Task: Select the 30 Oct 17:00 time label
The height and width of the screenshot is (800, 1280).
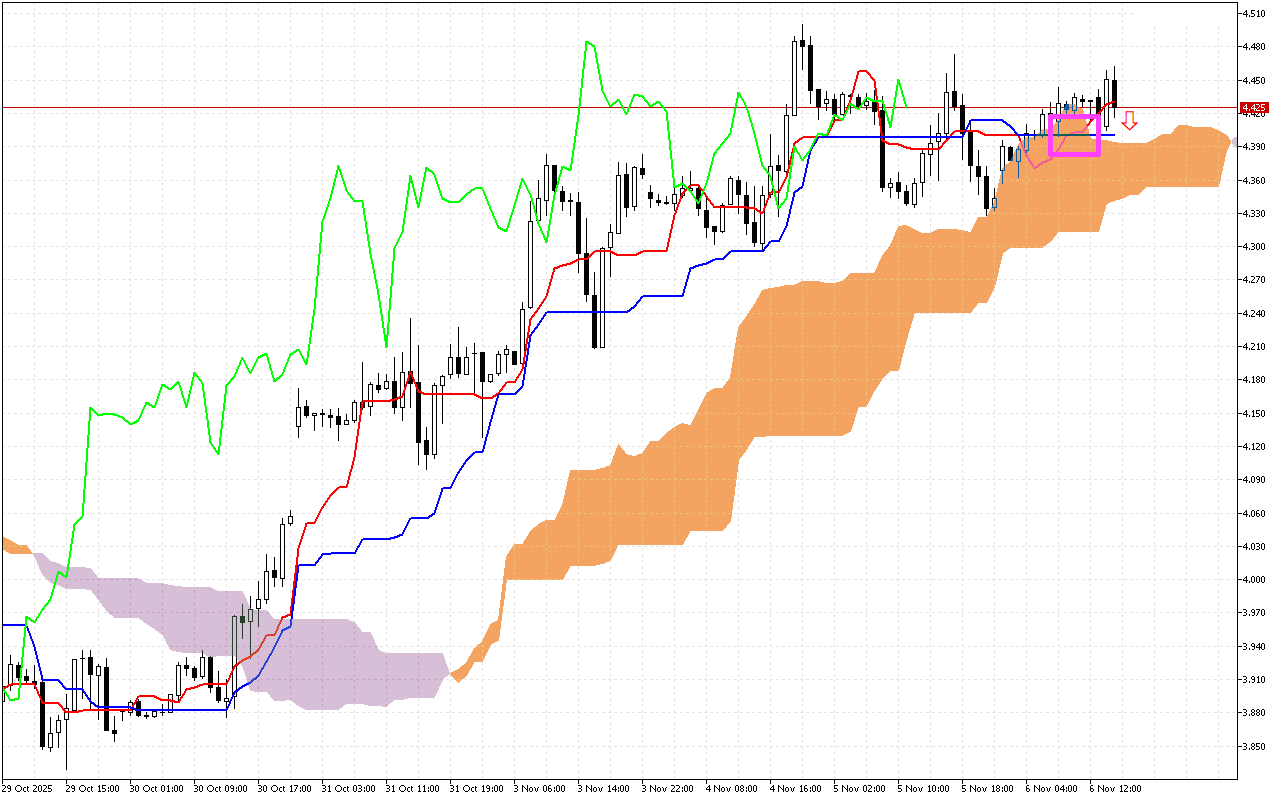Action: tap(284, 789)
